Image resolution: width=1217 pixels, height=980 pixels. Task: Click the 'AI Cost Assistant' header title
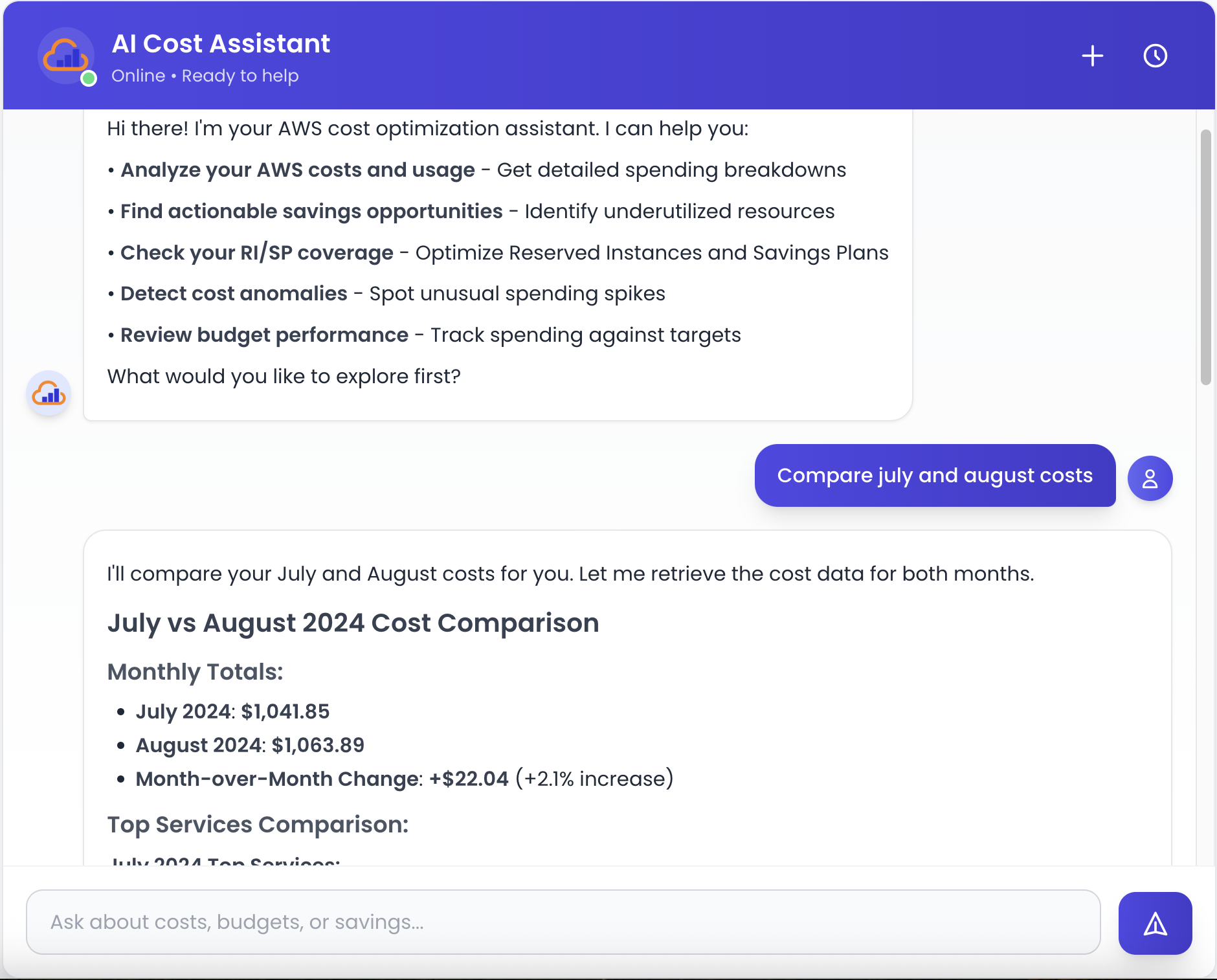pyautogui.click(x=221, y=43)
